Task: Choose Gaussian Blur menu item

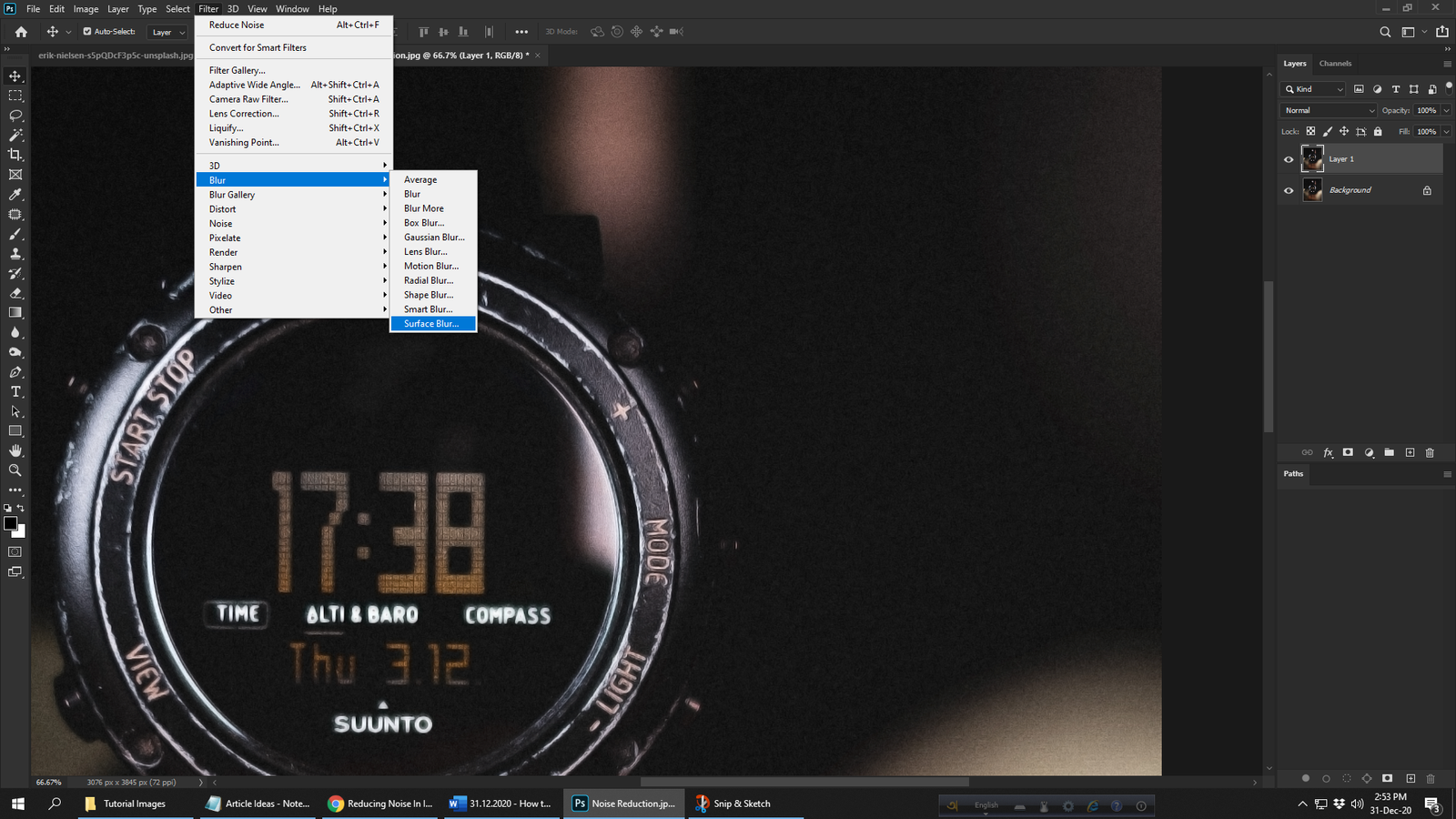Action: point(433,238)
